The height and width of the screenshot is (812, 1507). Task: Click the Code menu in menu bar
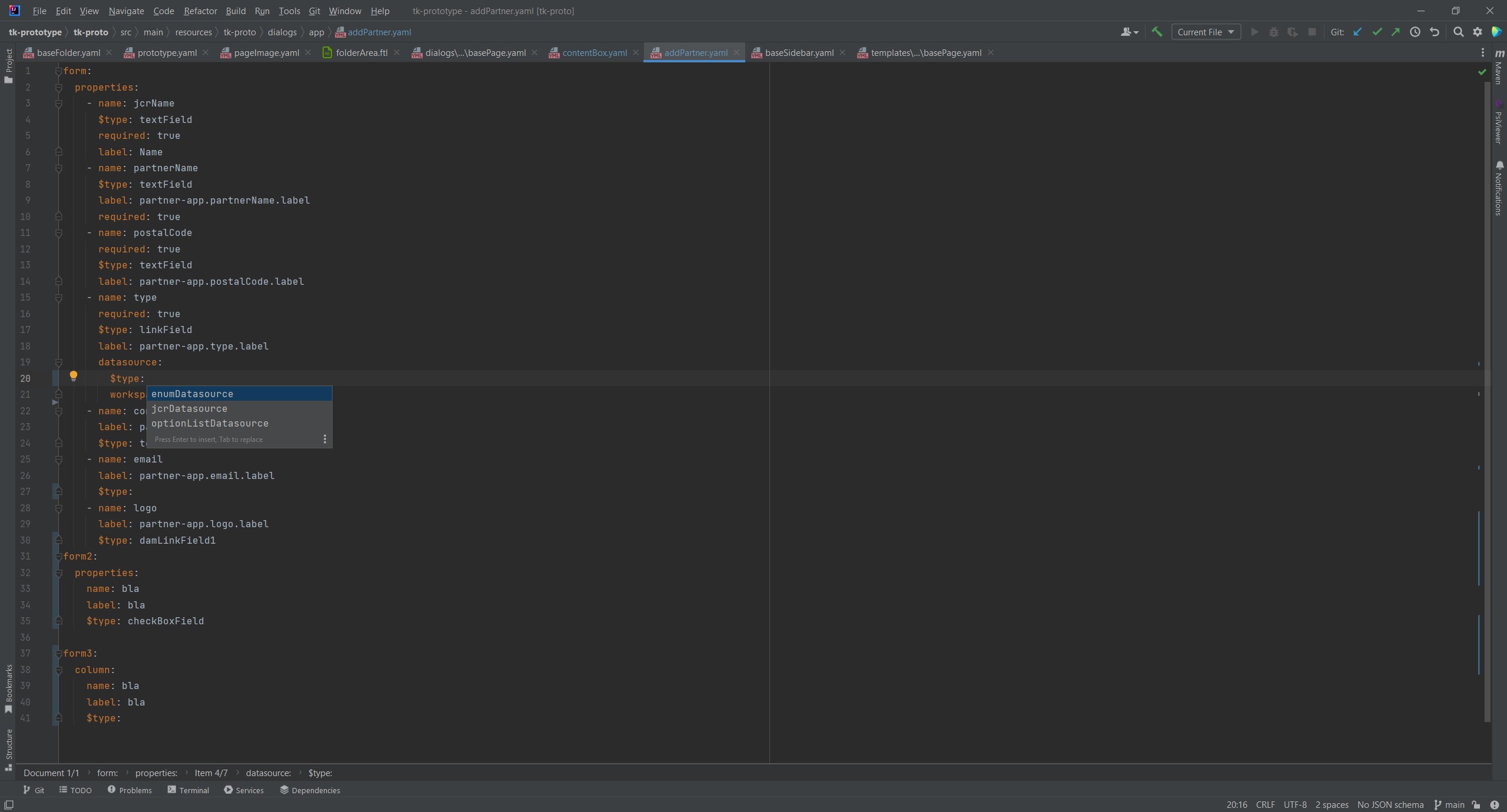tap(163, 11)
